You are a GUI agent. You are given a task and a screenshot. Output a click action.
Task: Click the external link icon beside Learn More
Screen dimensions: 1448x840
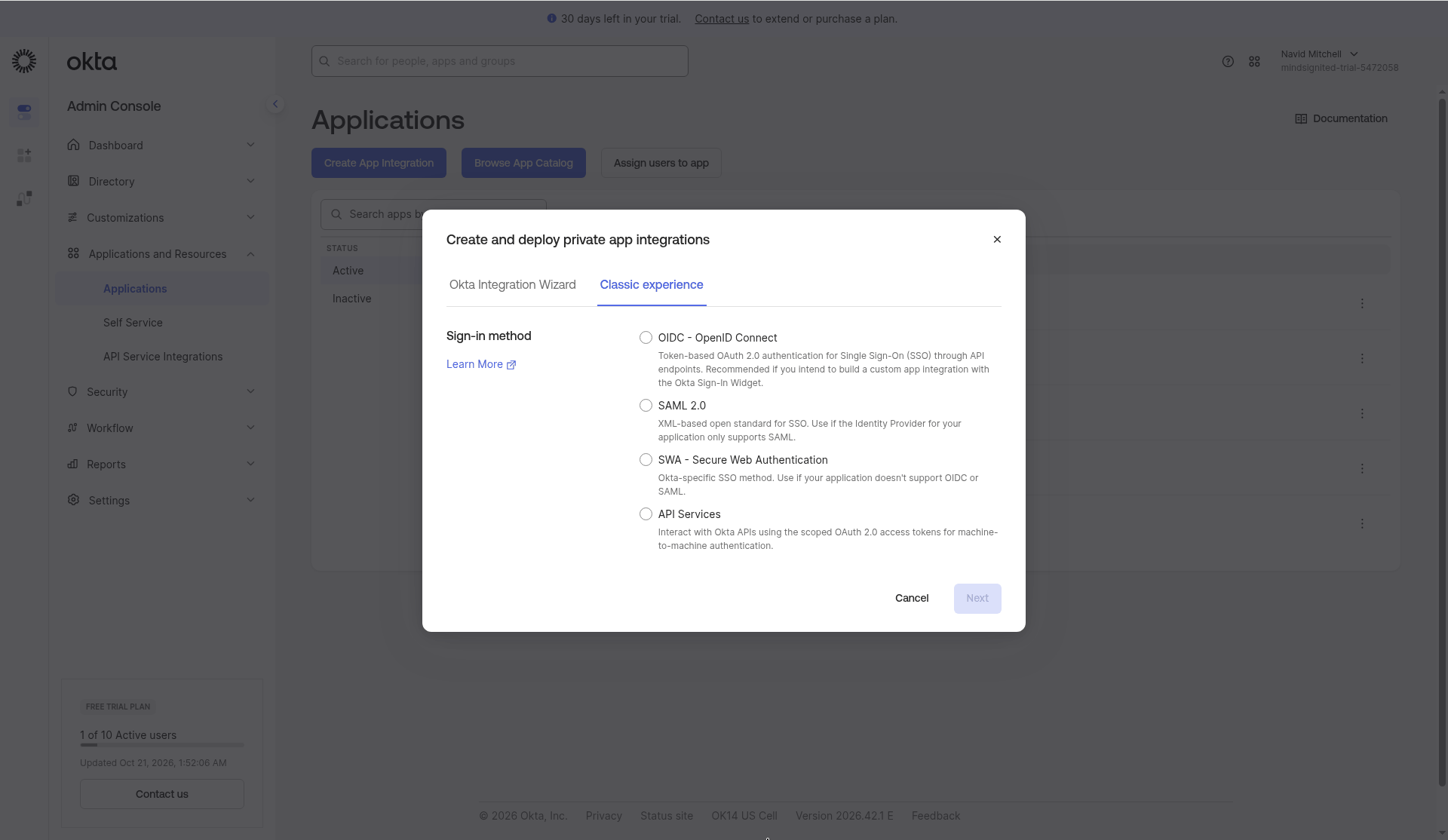click(511, 365)
